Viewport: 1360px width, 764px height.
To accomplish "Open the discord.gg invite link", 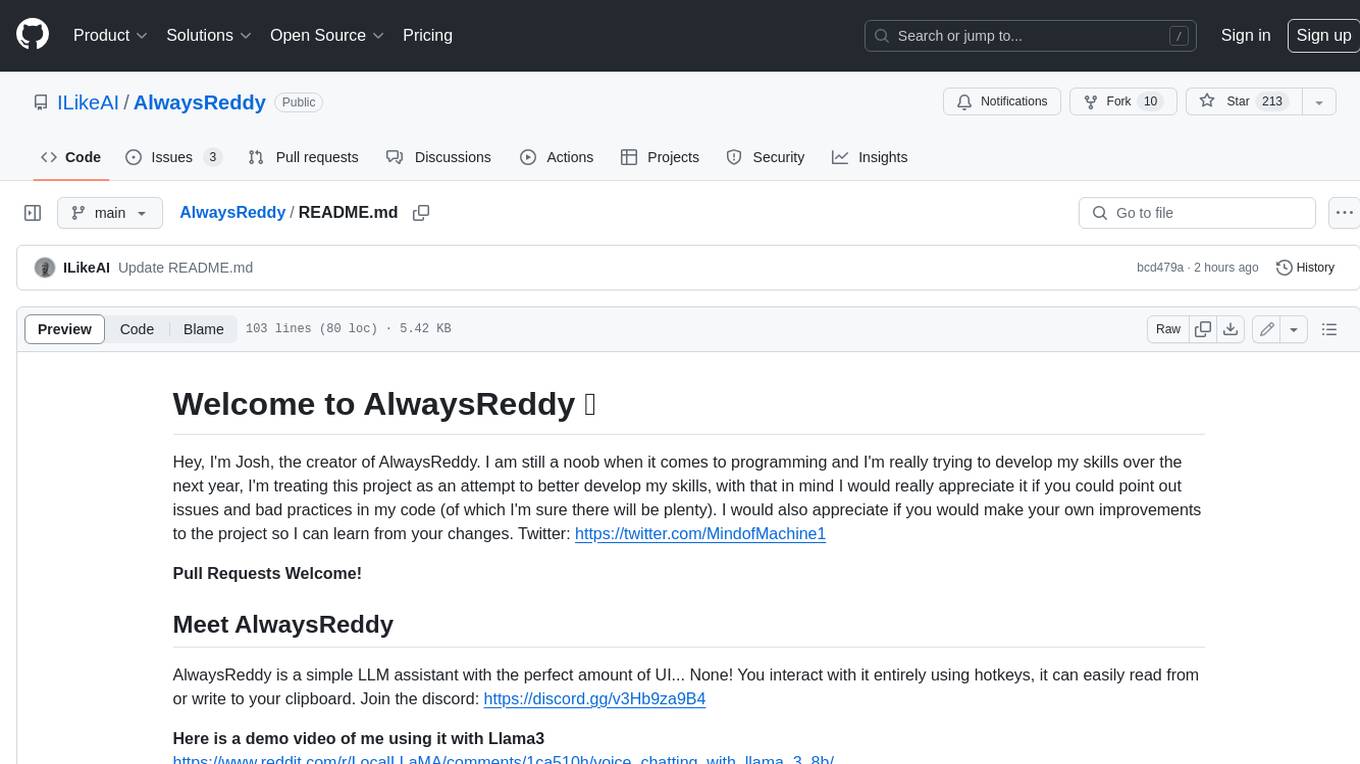I will click(594, 699).
